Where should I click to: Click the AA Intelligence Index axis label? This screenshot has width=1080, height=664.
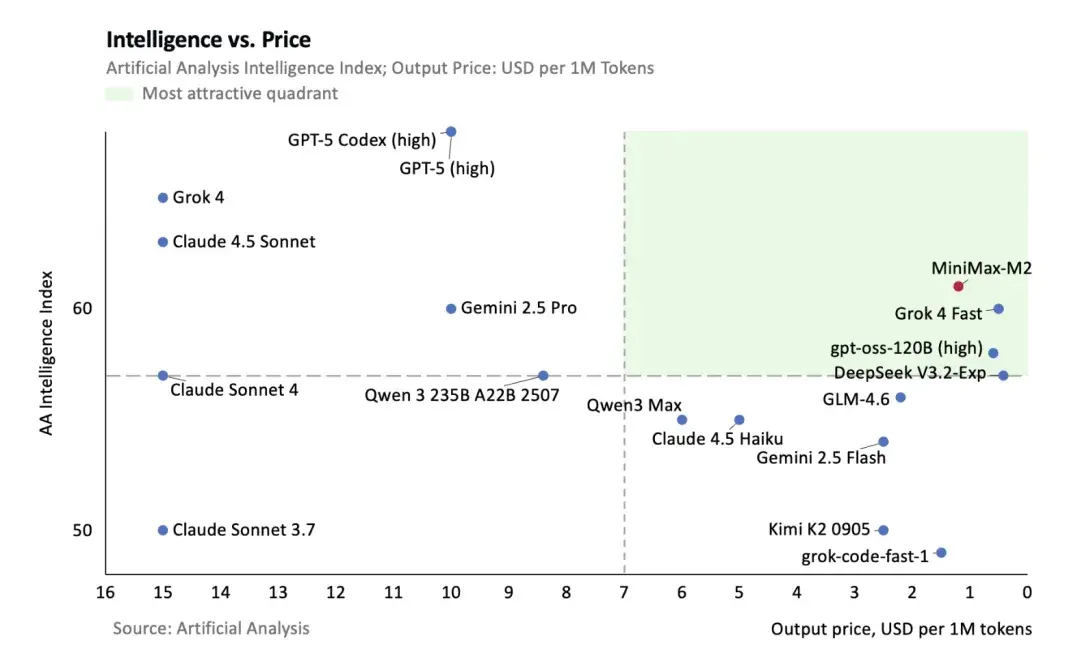pos(45,353)
